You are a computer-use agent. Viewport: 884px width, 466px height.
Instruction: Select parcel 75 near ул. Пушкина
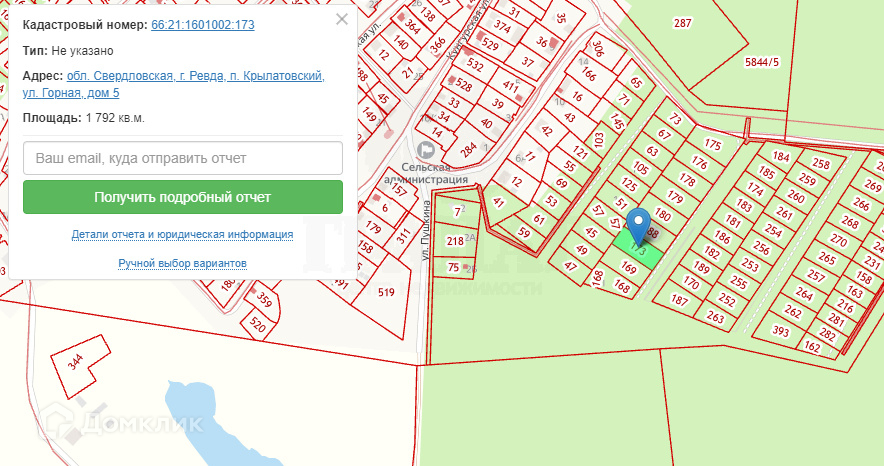pyautogui.click(x=453, y=268)
